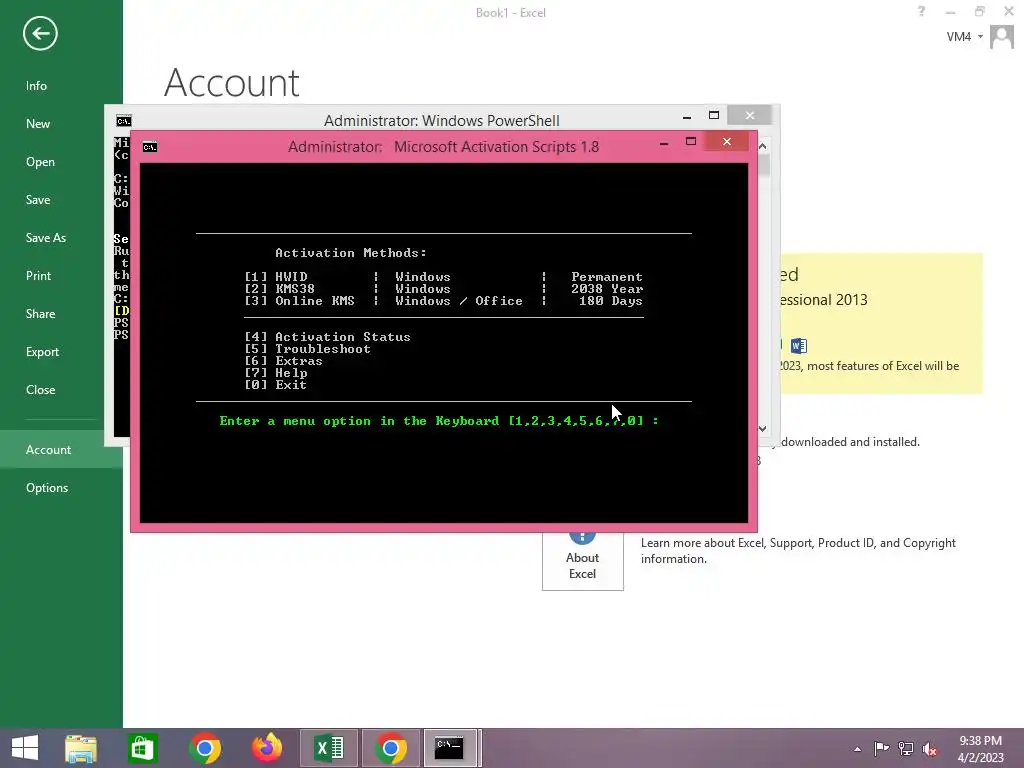The width and height of the screenshot is (1024, 768).
Task: Switch to command prompt taskbar icon
Action: pyautogui.click(x=449, y=748)
